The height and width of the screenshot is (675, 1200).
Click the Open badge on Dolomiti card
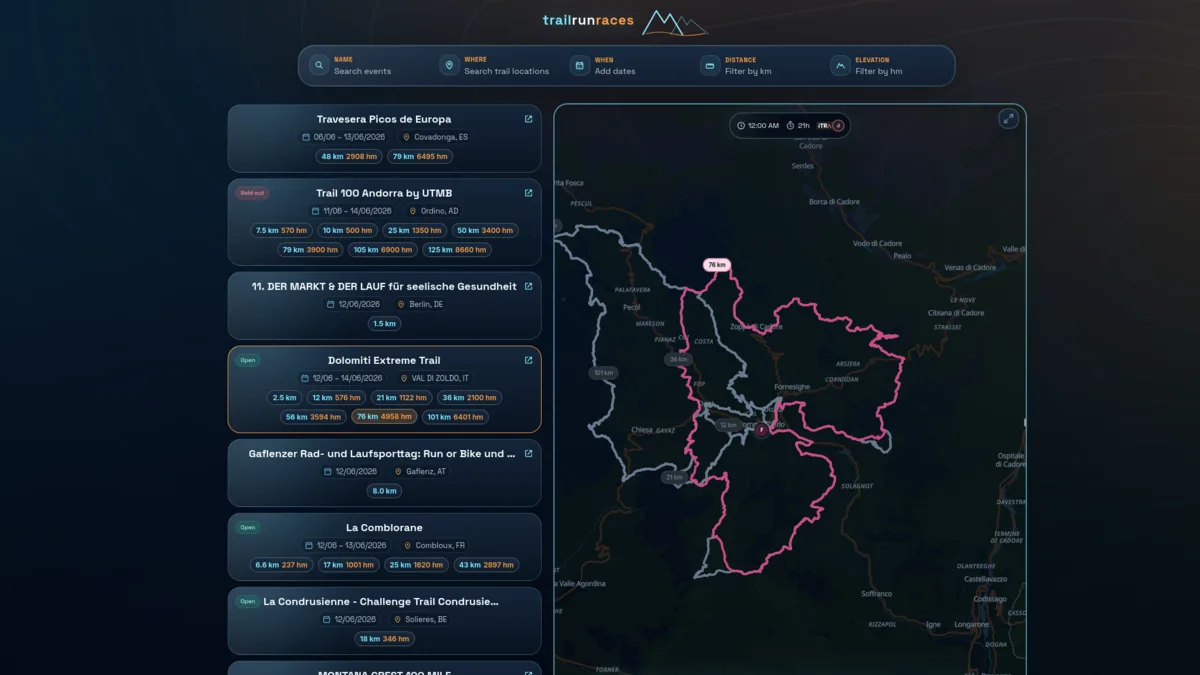[247, 360]
